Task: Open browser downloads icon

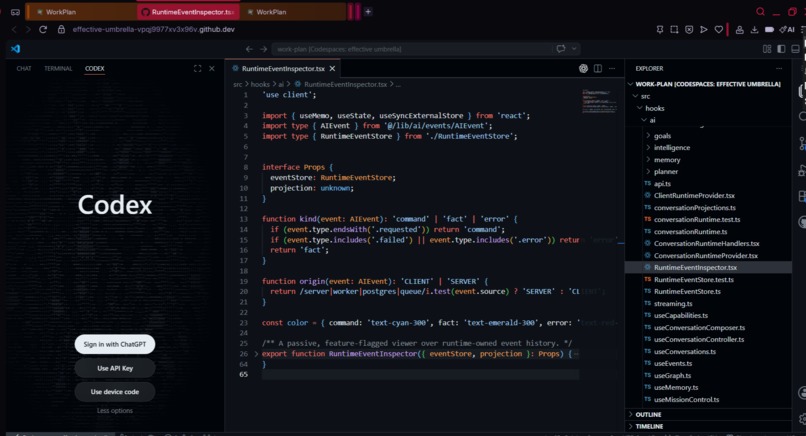Action: click(754, 29)
